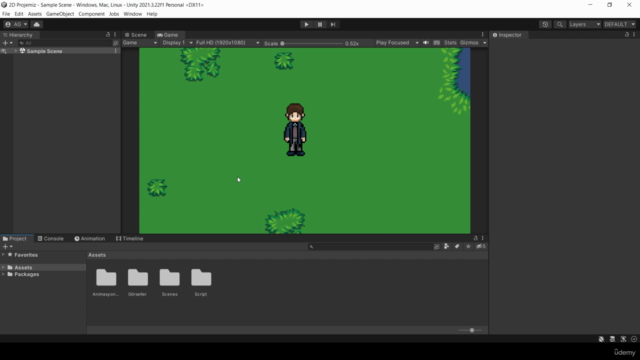Advance one frame with the Step button

(x=333, y=24)
